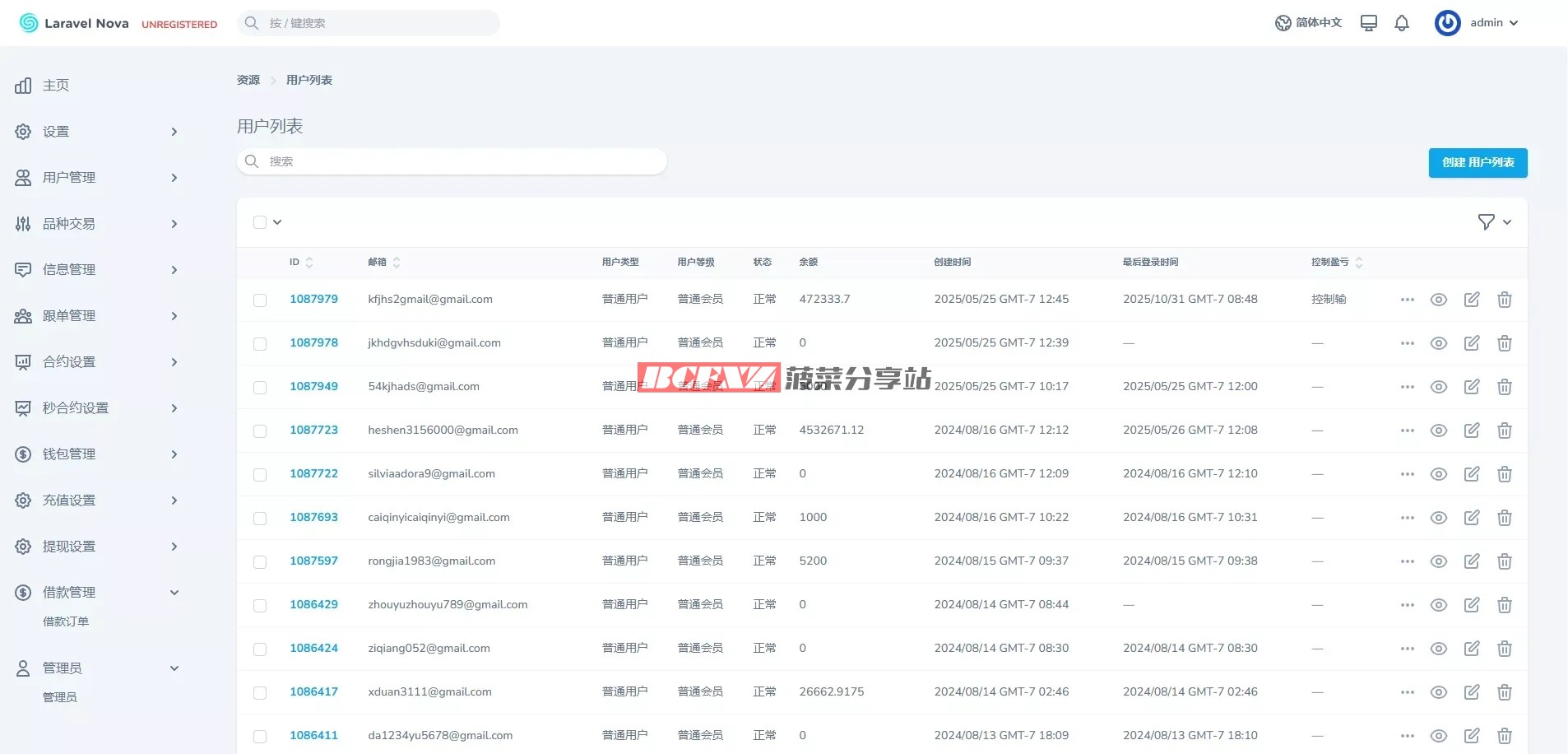1568x754 pixels.
Task: Click the 创建 用户列表 button
Action: 1478,163
